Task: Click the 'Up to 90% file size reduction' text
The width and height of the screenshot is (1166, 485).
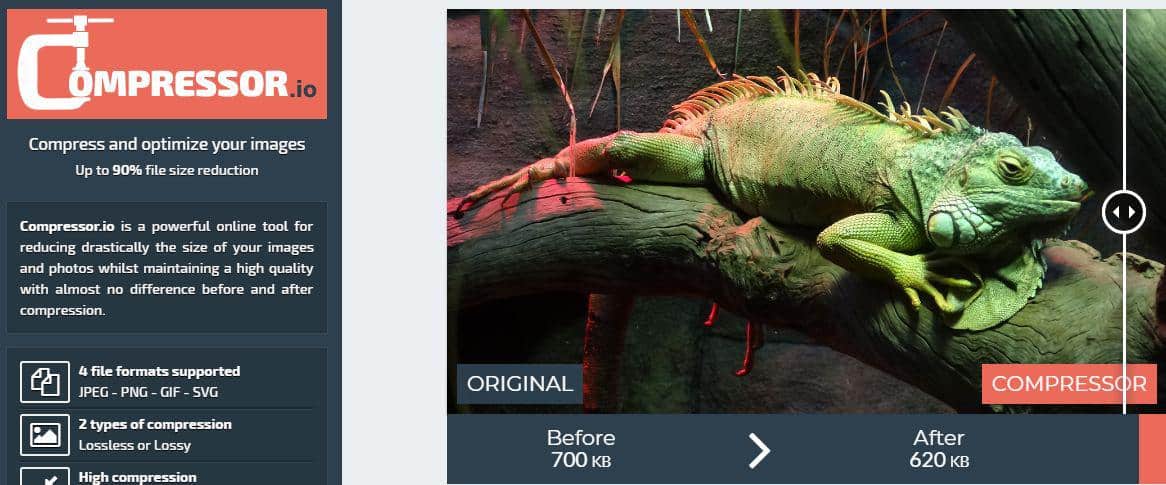Action: coord(167,170)
